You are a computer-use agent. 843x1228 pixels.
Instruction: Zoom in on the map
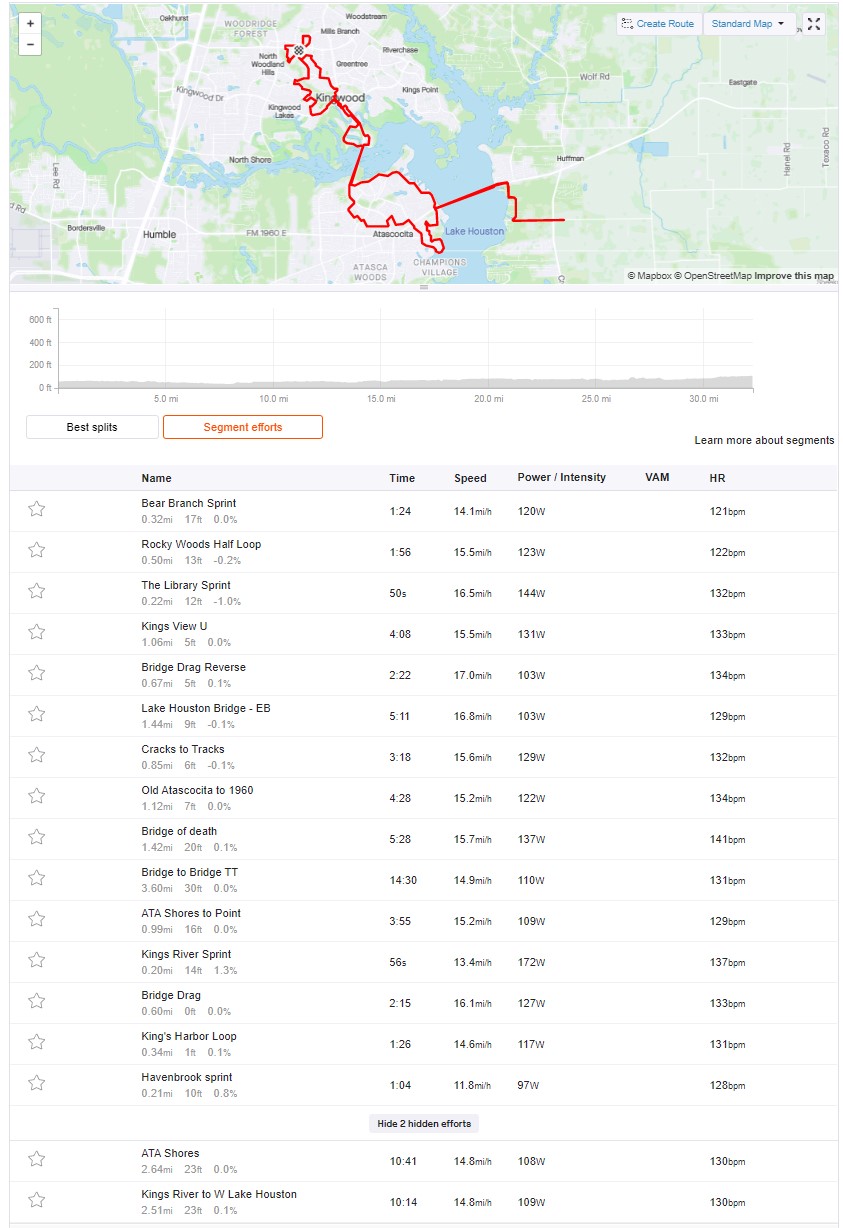30,24
